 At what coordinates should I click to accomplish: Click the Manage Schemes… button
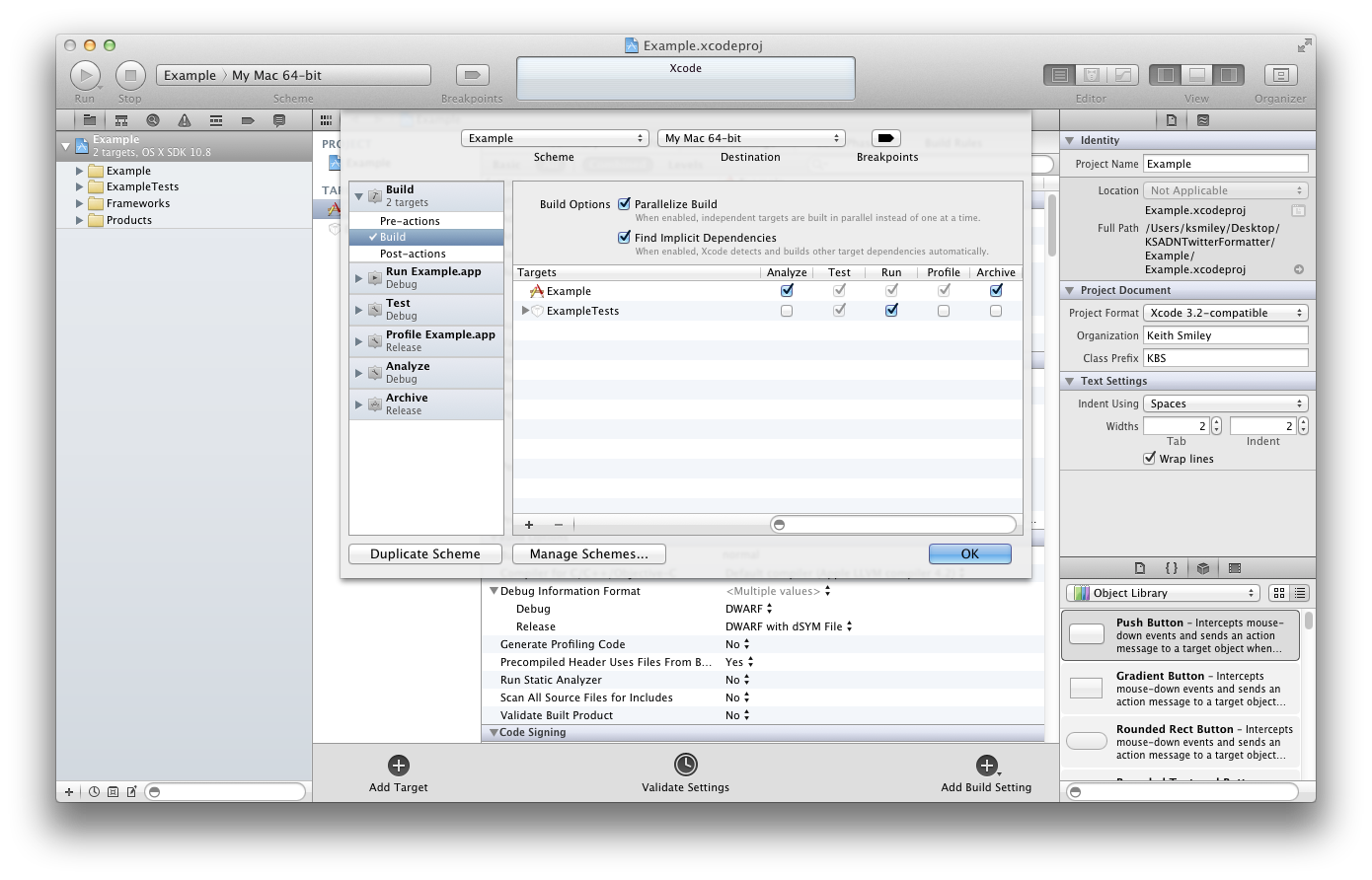[588, 554]
